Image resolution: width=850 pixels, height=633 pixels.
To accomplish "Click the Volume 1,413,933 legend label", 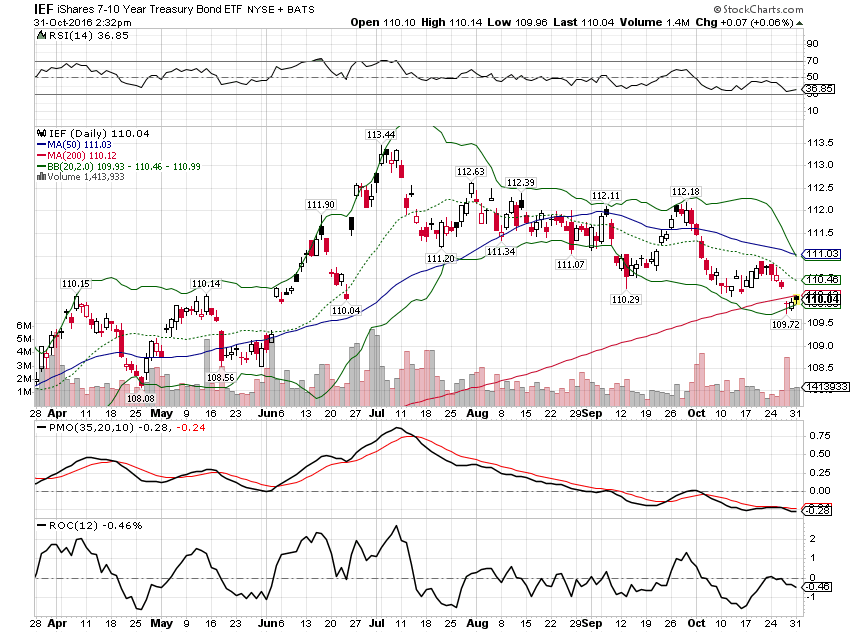I will point(86,177).
